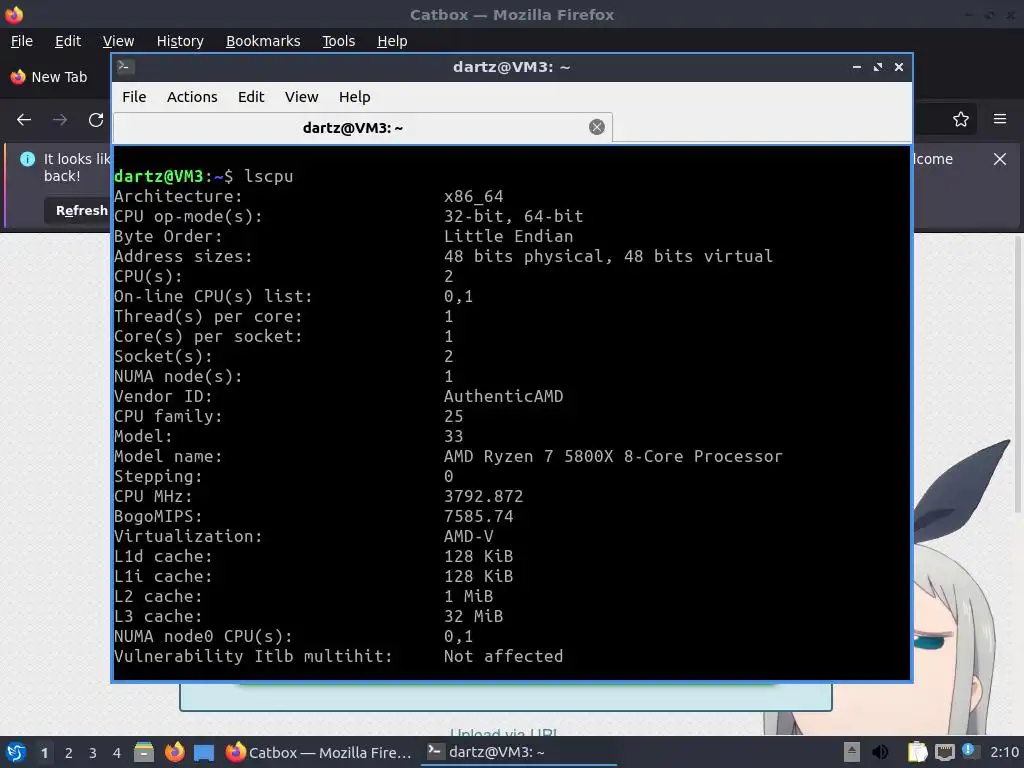Open Firefox Tools menu

338,41
